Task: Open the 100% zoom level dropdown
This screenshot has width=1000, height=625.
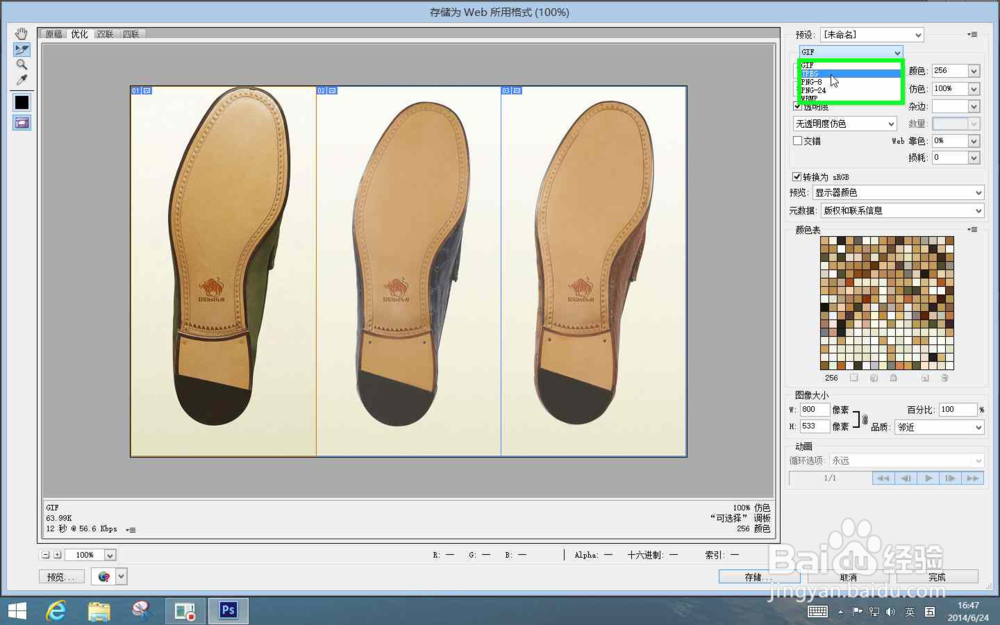Action: (110, 555)
